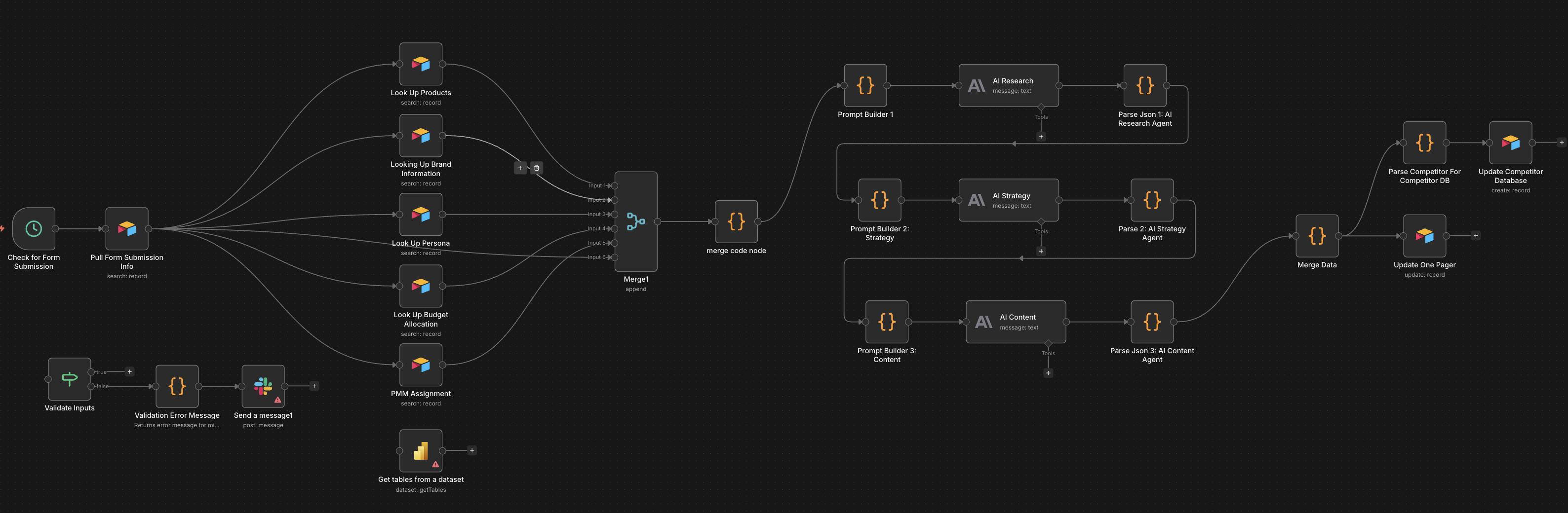
Task: Select the Look Up Persona search node
Action: pos(421,215)
